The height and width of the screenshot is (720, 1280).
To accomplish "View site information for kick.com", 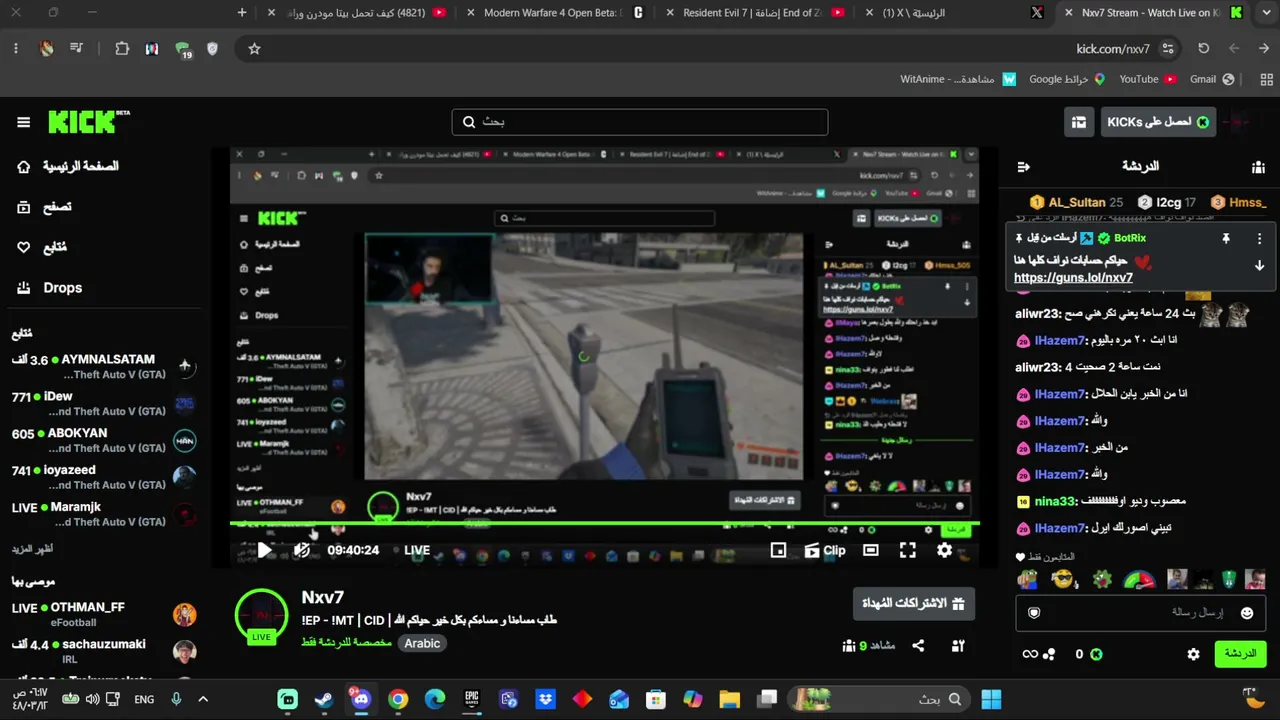I will point(1168,48).
